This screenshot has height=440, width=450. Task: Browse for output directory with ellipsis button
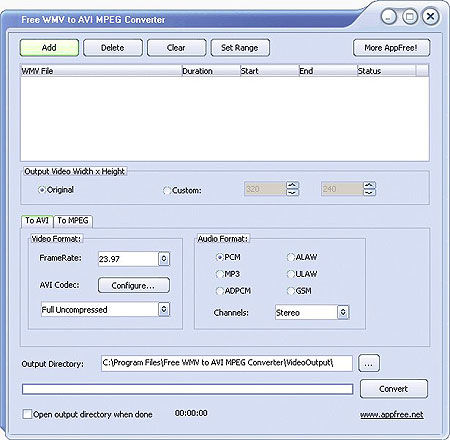tap(369, 363)
